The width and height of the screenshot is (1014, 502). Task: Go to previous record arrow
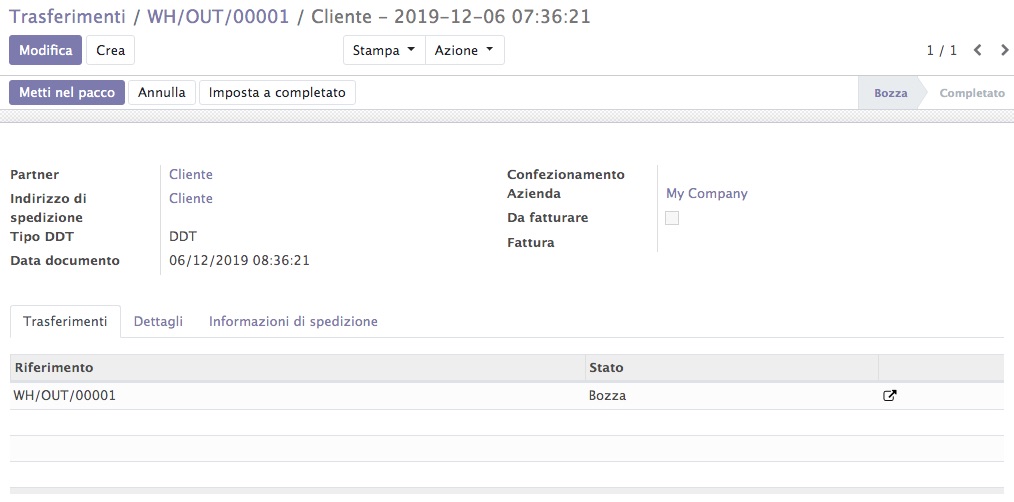point(978,50)
